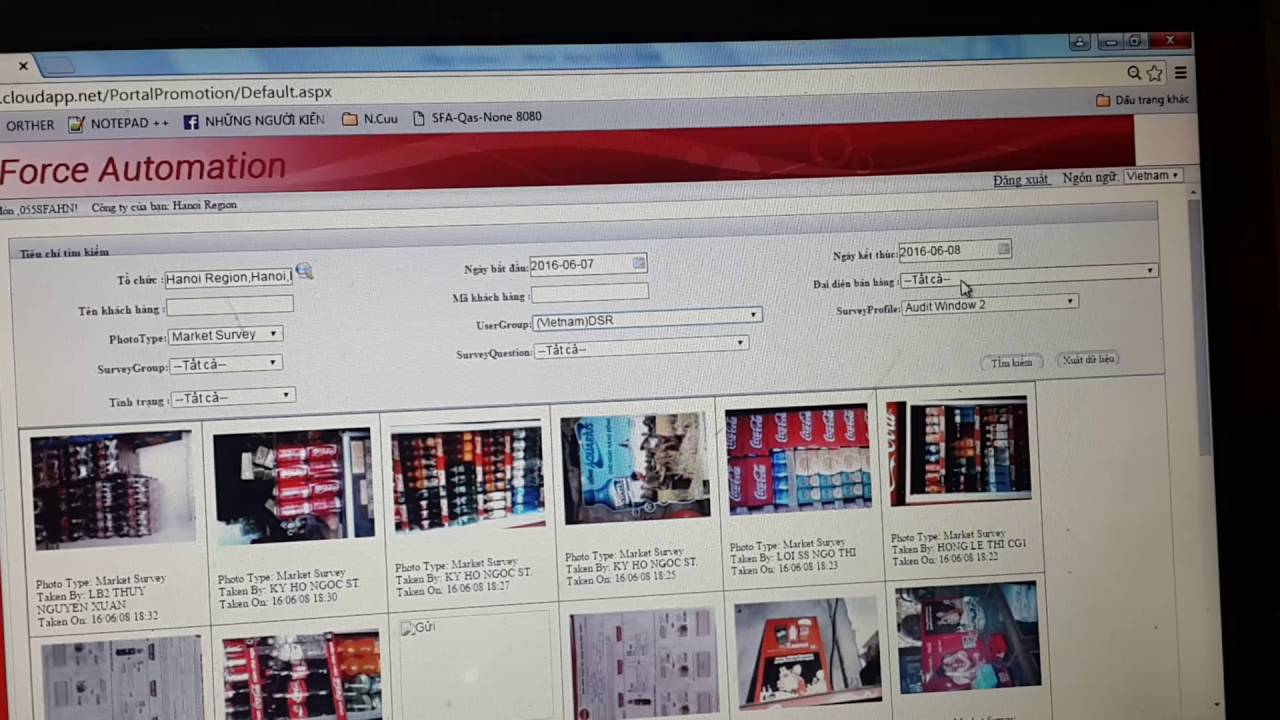Expand the Tình trạng dropdown
This screenshot has height=720, width=1280.
[233, 398]
